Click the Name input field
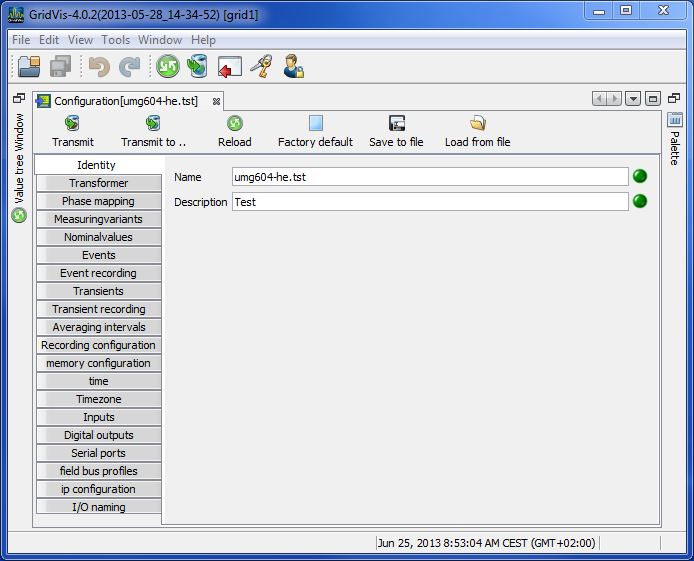The width and height of the screenshot is (694, 561). 429,177
